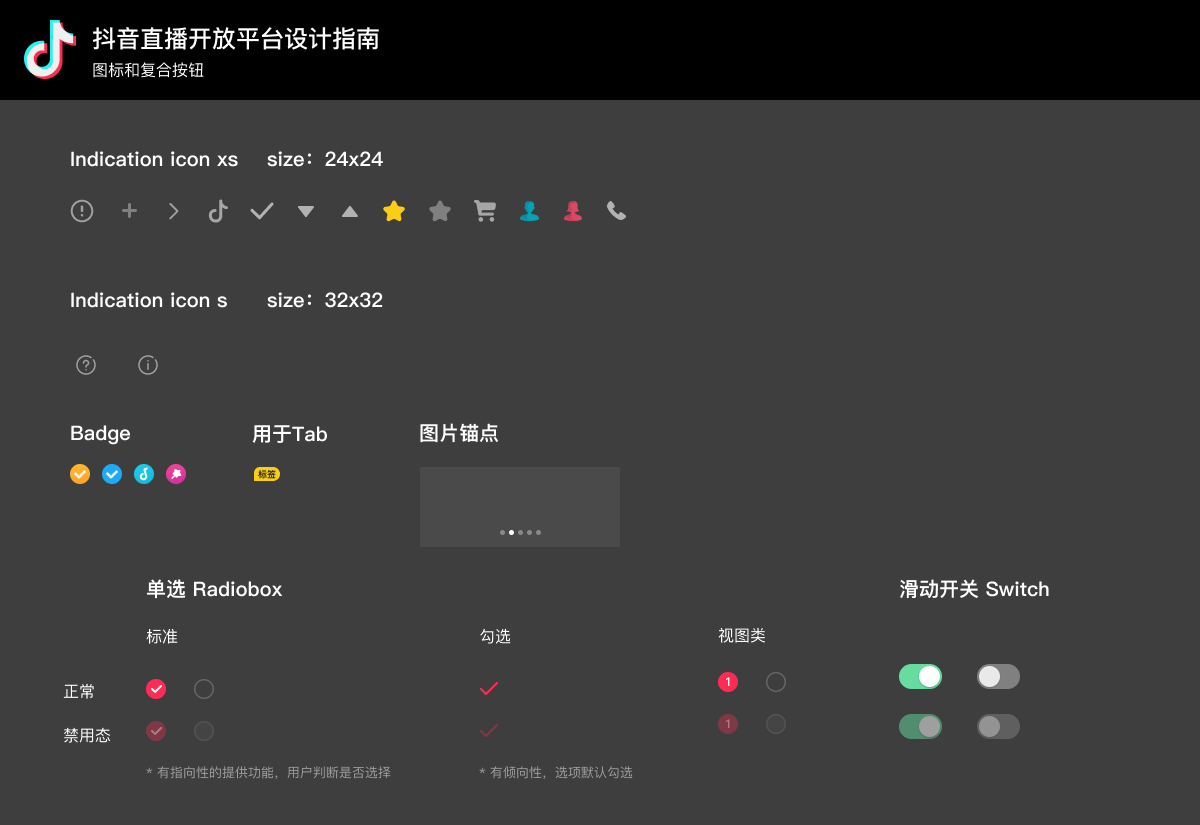Click the phone handset icon
This screenshot has width=1200, height=825.
point(616,211)
